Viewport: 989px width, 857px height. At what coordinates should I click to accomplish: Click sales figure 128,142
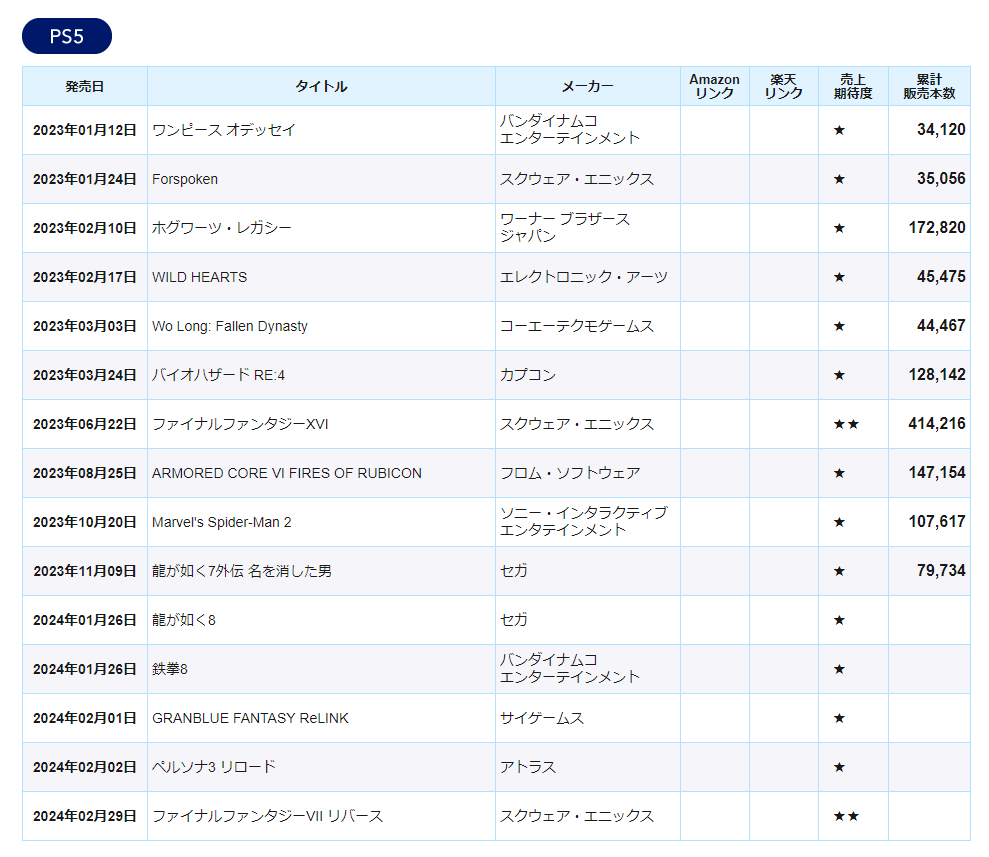click(x=937, y=374)
